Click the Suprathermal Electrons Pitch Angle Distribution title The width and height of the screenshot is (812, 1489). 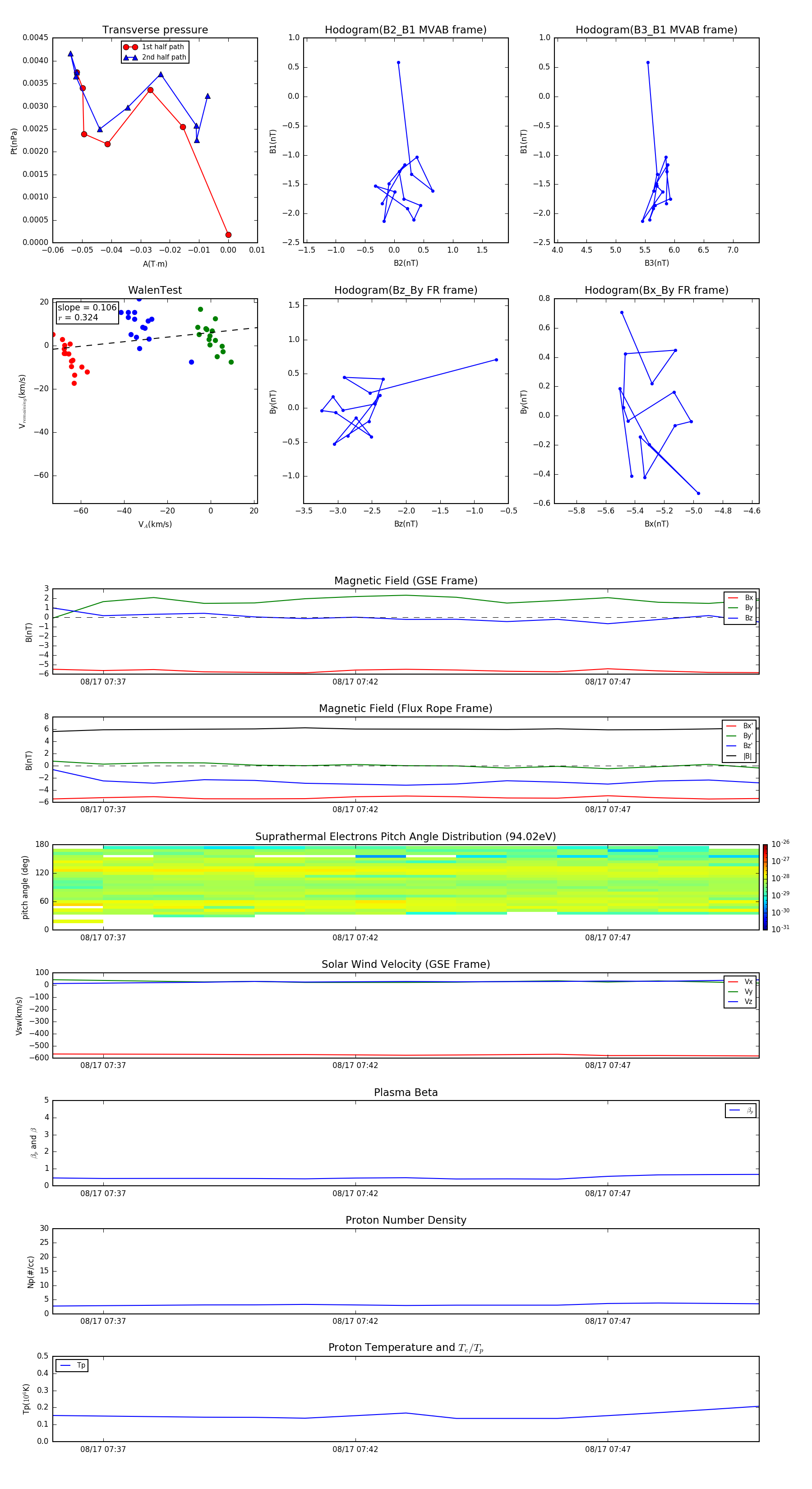[406, 837]
